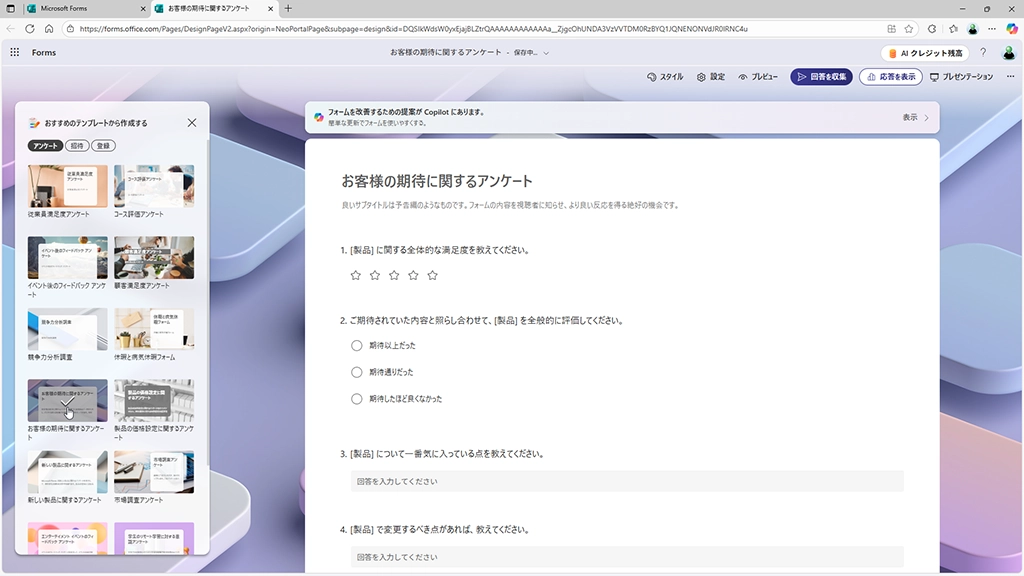Click the third star in rating question
Screen dimensions: 1024x576
click(394, 275)
